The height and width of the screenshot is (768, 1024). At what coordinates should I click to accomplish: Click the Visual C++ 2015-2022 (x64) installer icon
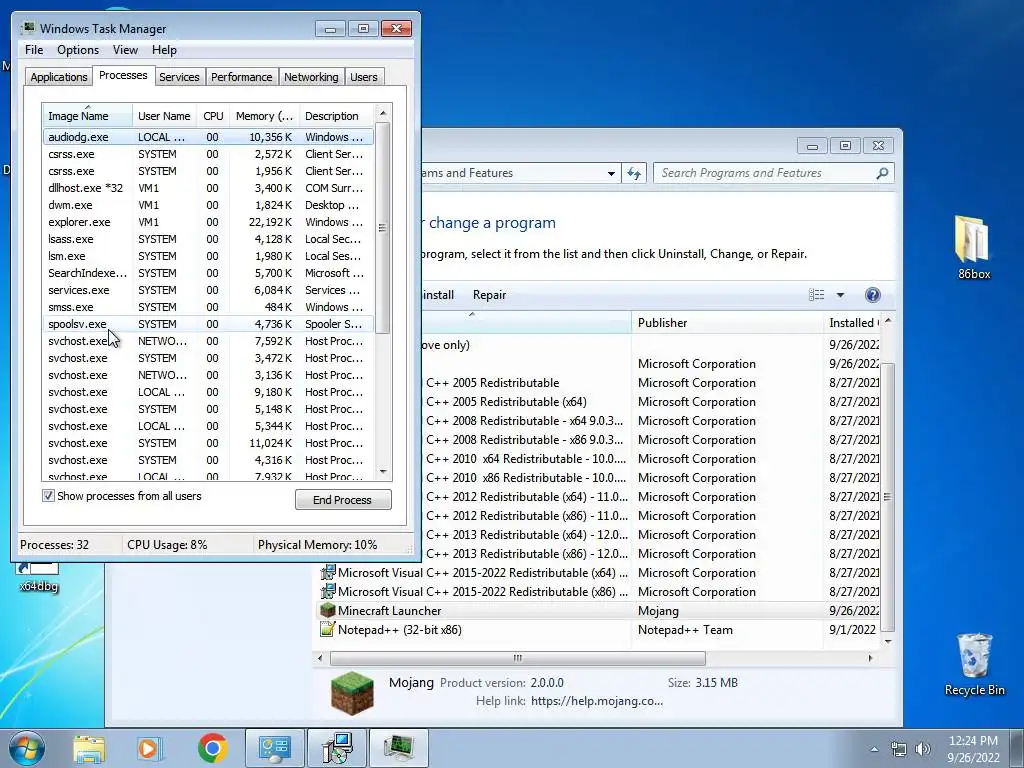pyautogui.click(x=327, y=573)
